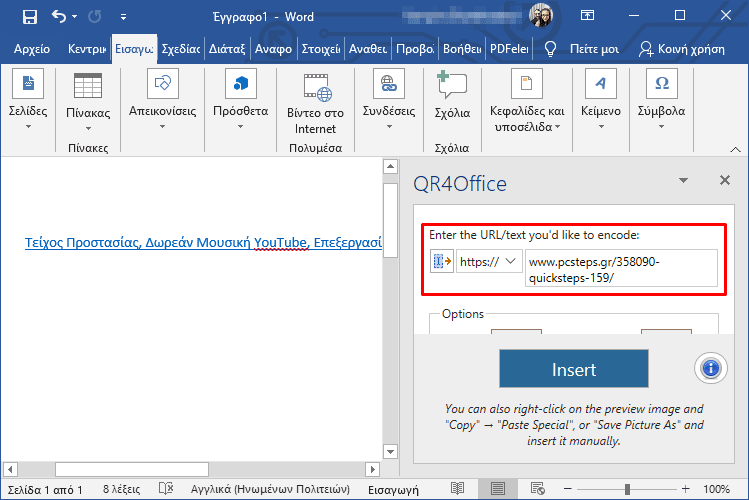Switch to Κεντρική ribbon tab
Image resolution: width=749 pixels, height=500 pixels.
click(x=86, y=49)
